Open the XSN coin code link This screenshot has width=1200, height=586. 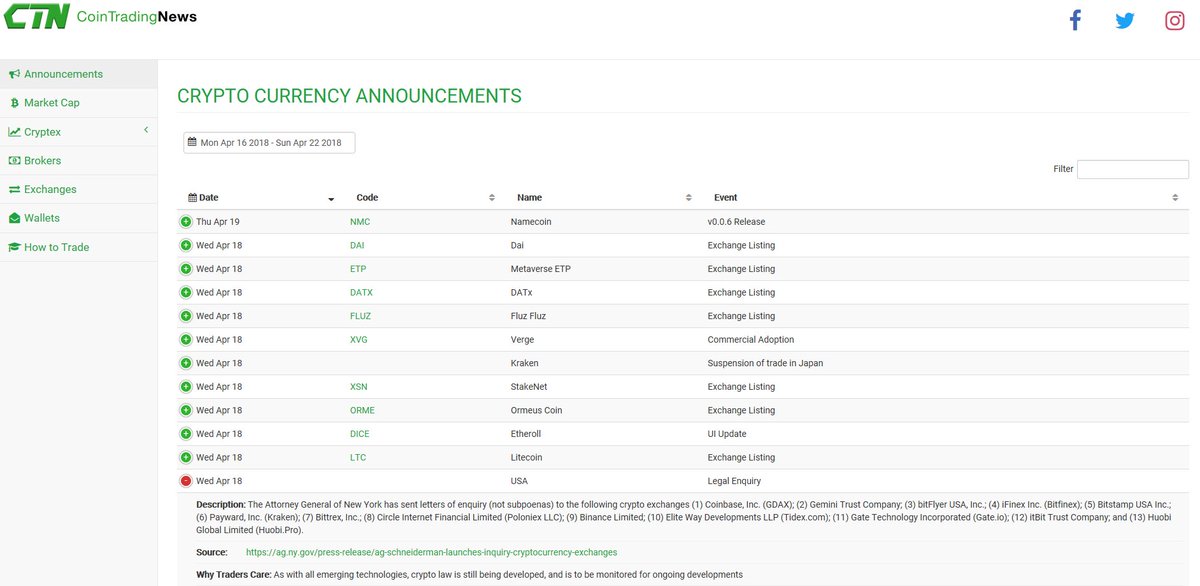(359, 387)
